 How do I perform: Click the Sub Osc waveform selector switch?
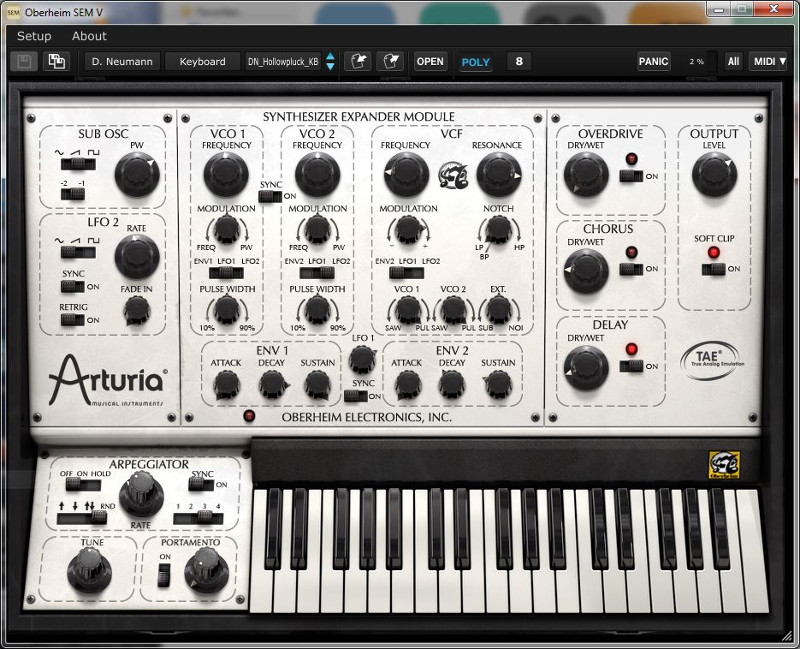point(78,164)
